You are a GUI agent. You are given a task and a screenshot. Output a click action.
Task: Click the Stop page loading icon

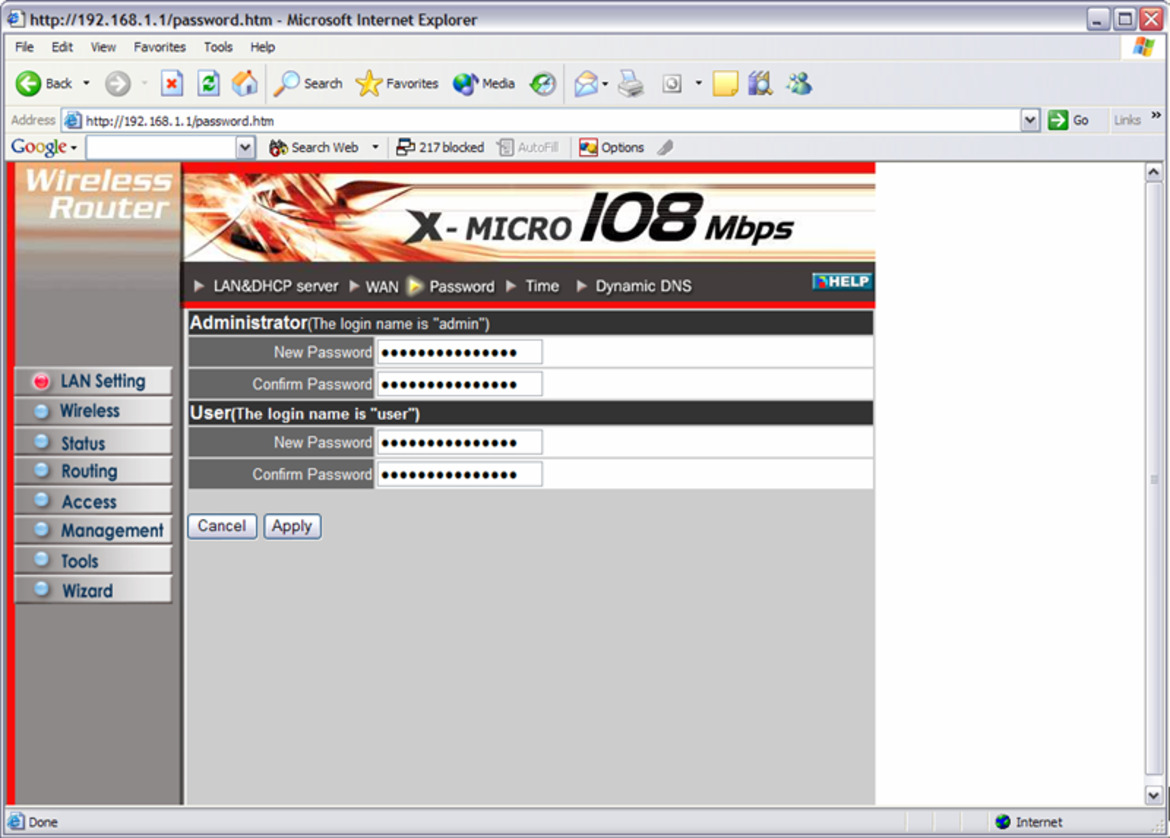172,84
